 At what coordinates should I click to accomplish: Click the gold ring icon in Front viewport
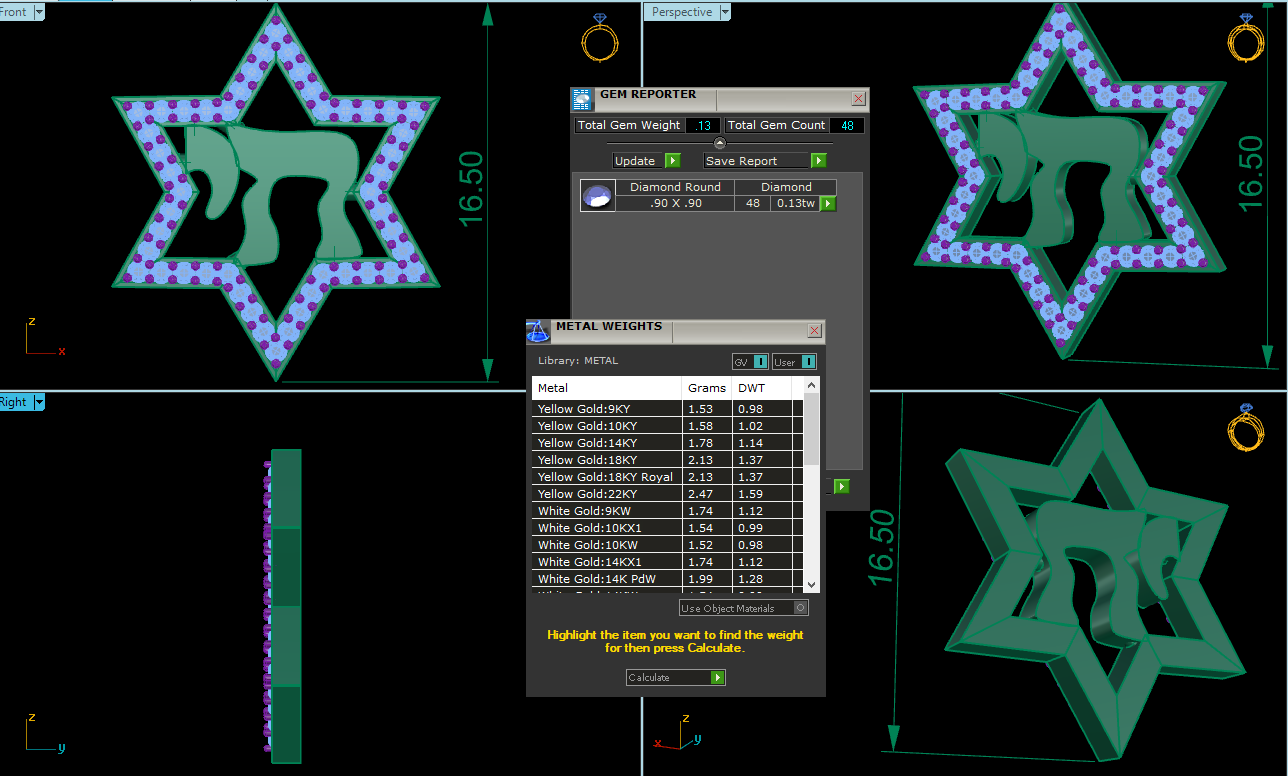pos(600,38)
